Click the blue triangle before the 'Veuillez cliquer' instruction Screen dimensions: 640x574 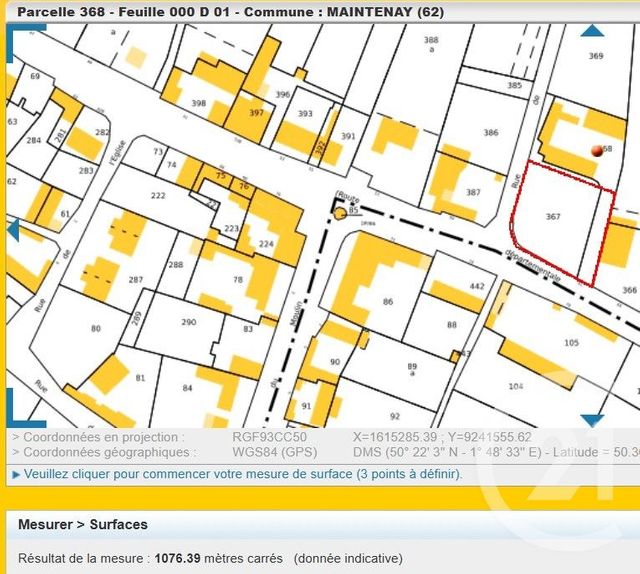[16, 475]
